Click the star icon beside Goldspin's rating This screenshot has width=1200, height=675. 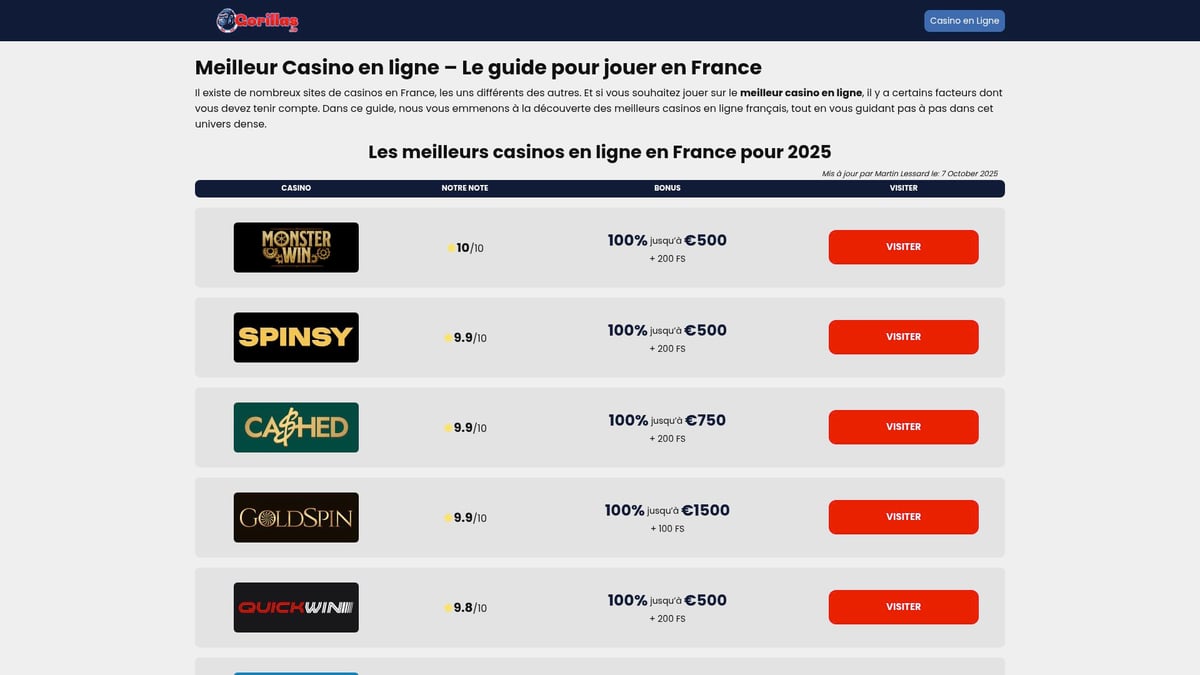449,517
